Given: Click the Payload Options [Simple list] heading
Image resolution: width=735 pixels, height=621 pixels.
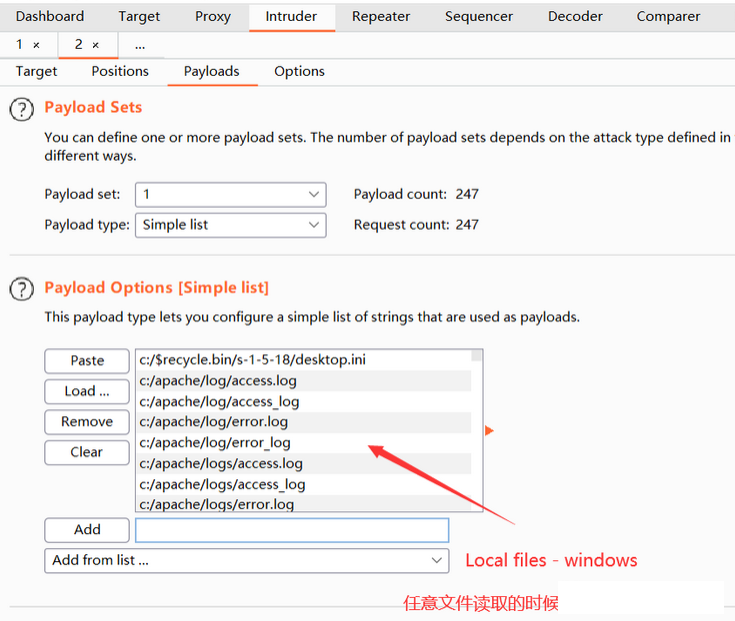Looking at the screenshot, I should point(157,288).
